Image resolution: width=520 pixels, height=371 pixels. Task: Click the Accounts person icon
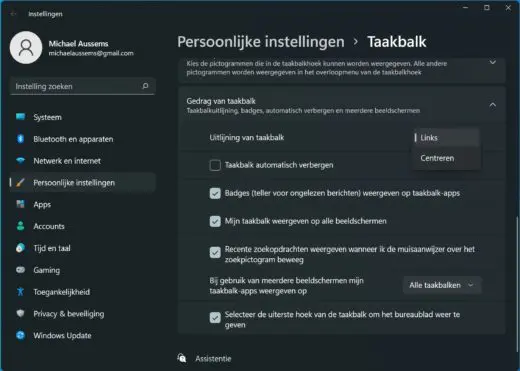(21, 226)
